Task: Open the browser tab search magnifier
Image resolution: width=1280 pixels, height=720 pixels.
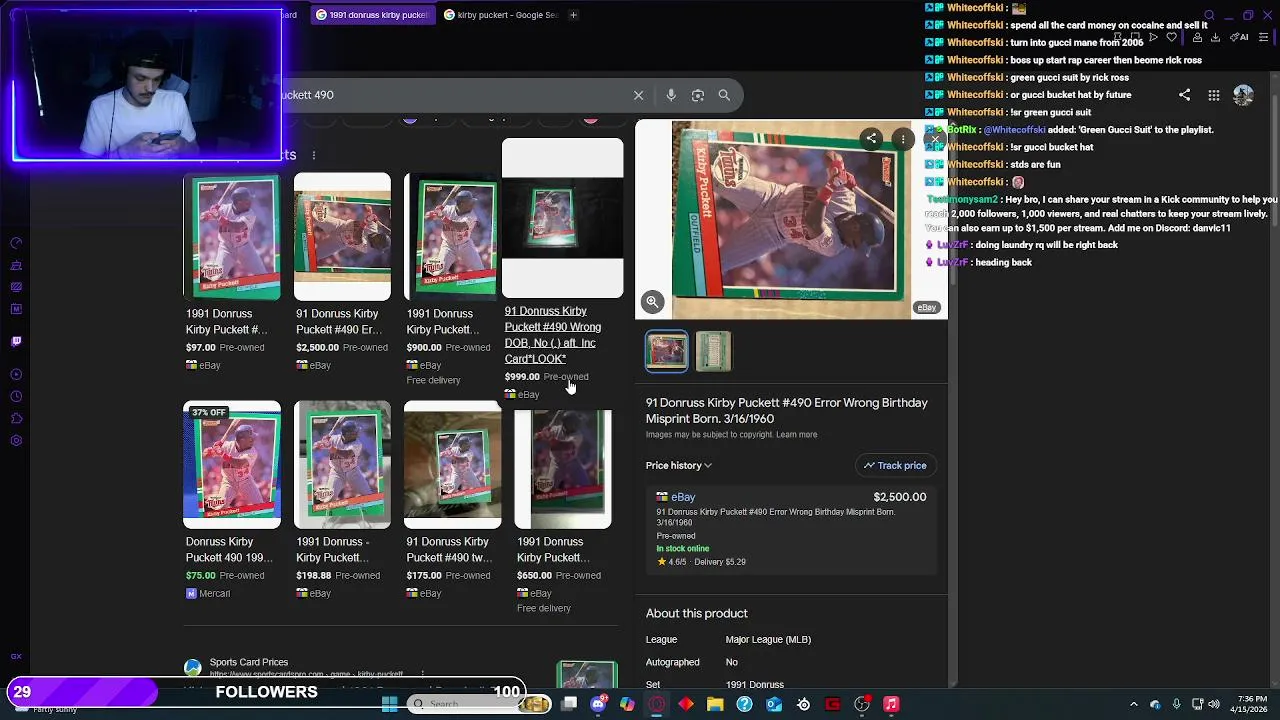Action: coord(1209,15)
